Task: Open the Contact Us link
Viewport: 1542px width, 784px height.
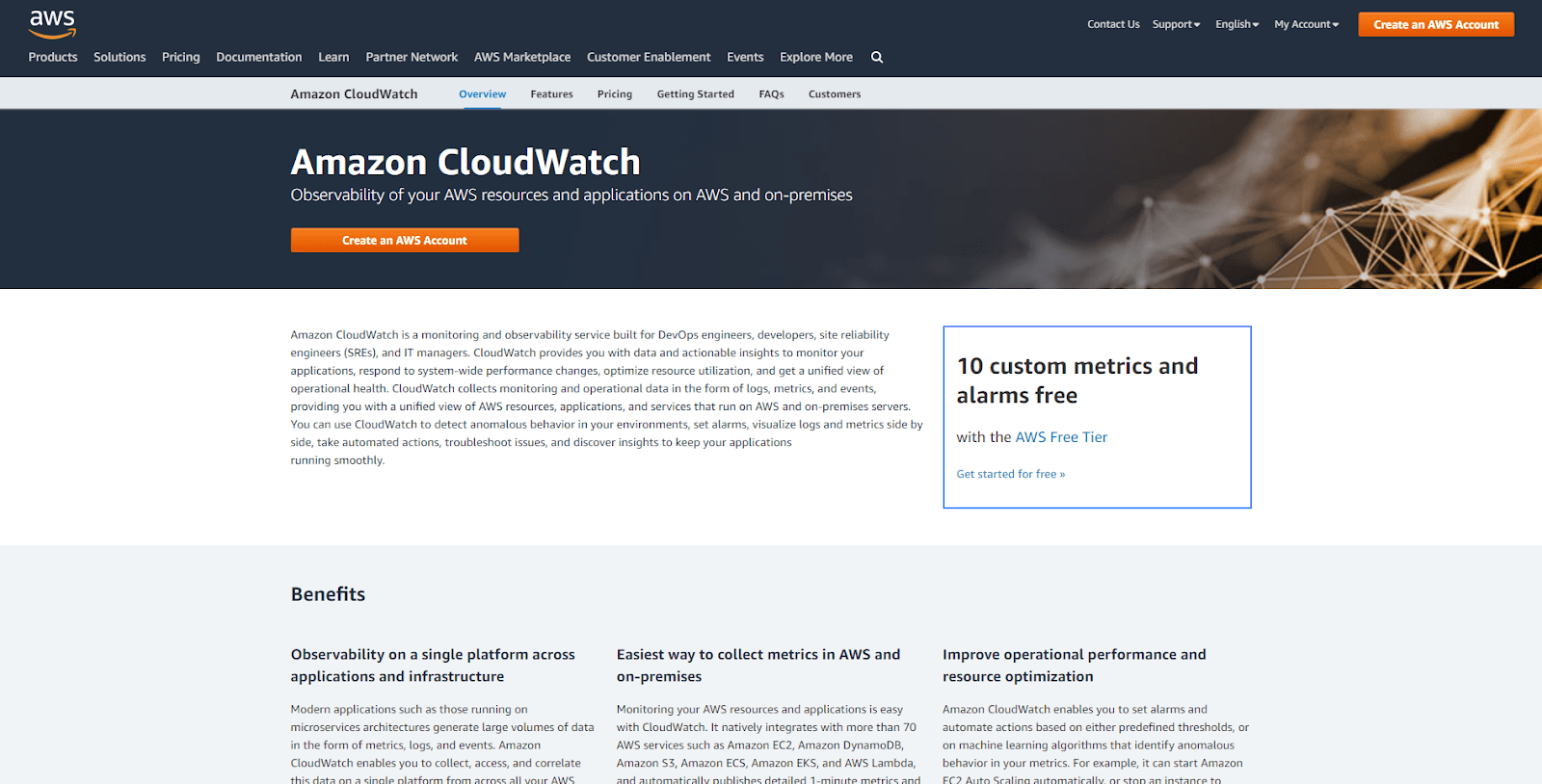Action: click(x=1113, y=24)
